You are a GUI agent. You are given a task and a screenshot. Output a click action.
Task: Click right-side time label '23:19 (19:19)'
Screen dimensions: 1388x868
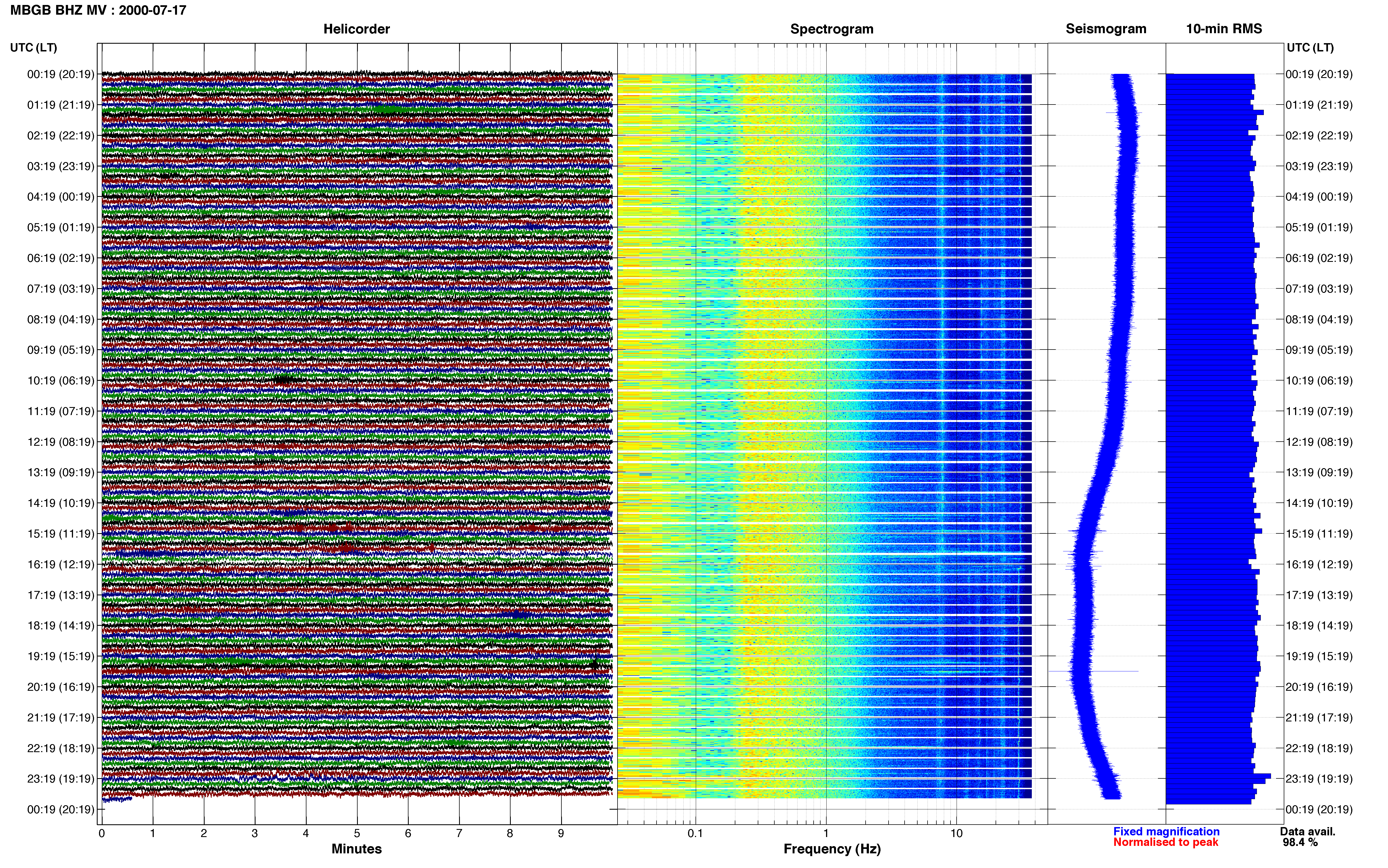coord(1319,778)
